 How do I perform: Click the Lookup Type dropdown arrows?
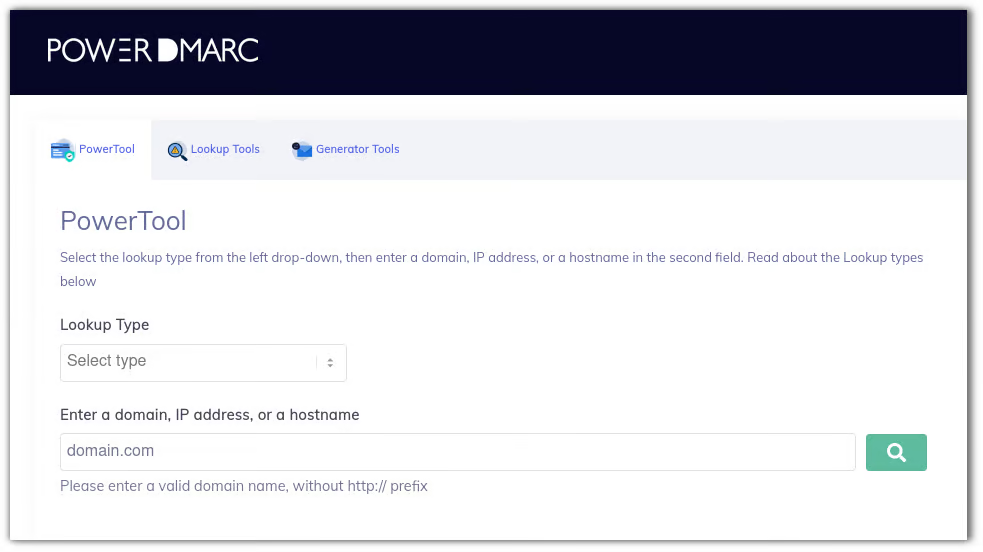[330, 363]
